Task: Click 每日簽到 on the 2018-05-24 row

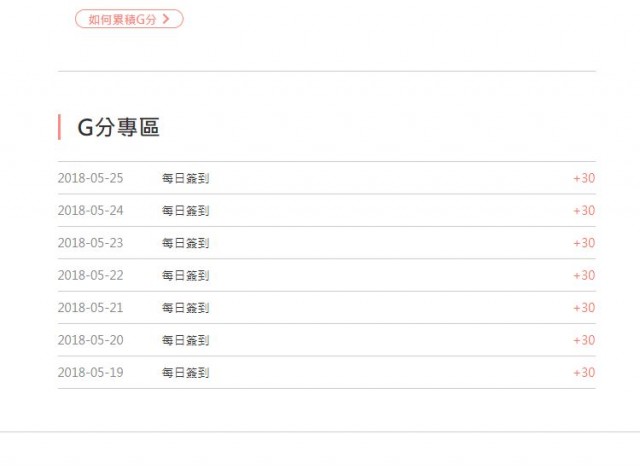Action: click(185, 210)
